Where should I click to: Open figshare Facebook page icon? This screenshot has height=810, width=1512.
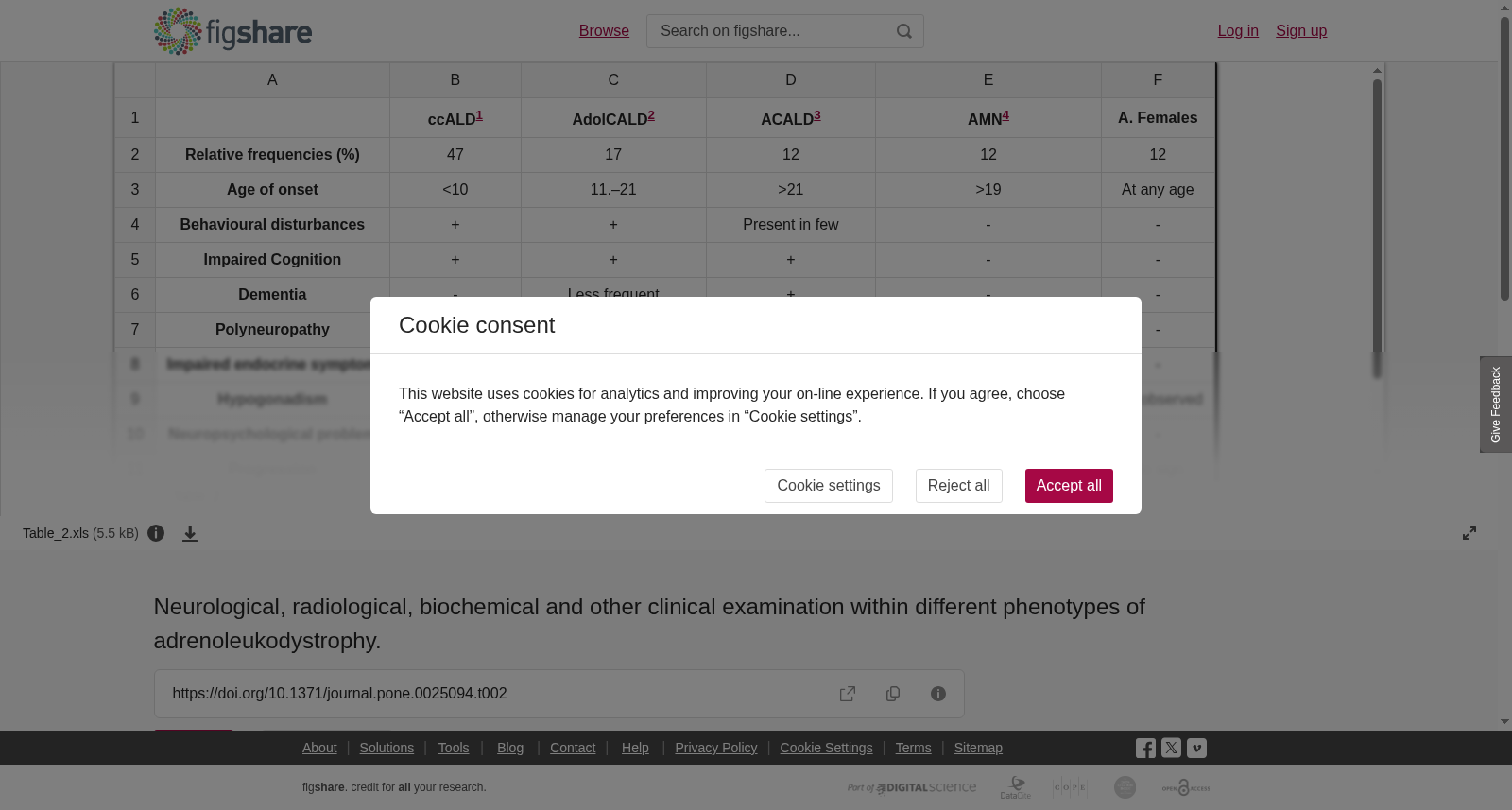(1145, 748)
